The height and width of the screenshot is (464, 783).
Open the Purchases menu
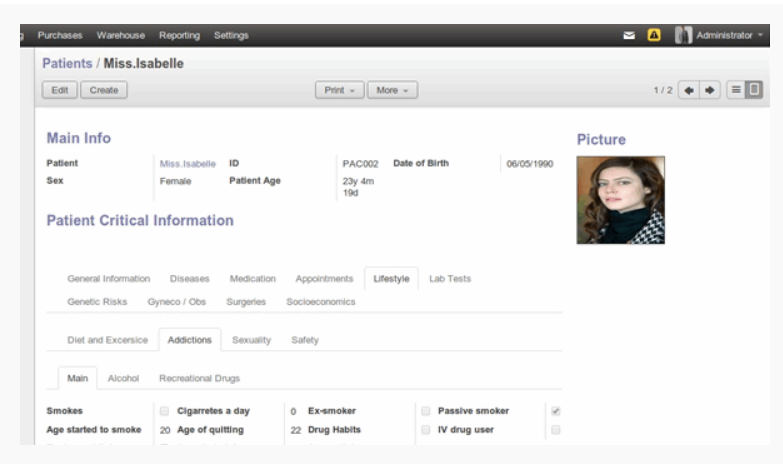click(x=60, y=35)
